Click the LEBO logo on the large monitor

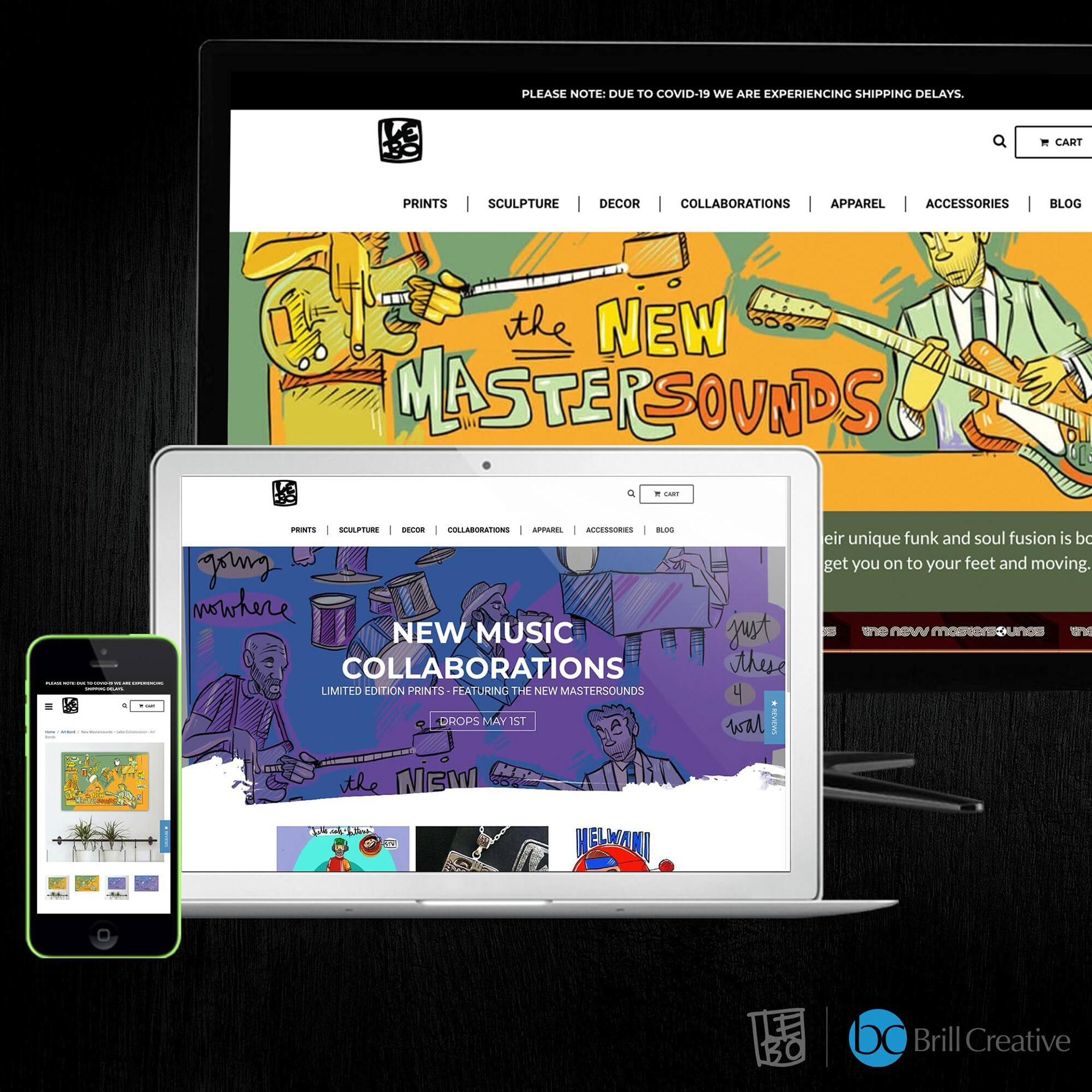pyautogui.click(x=400, y=140)
